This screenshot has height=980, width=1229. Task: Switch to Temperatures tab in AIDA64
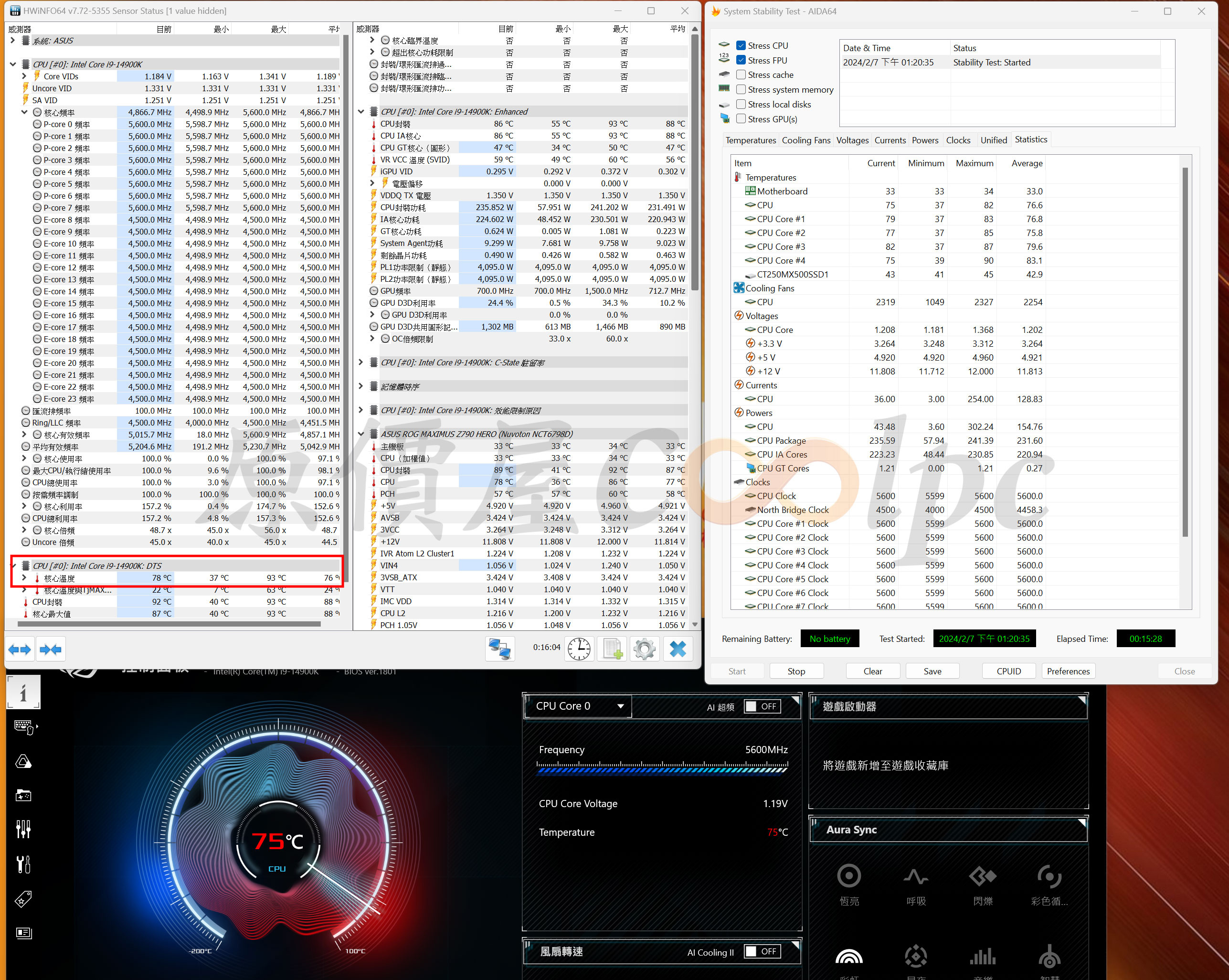pyautogui.click(x=750, y=140)
